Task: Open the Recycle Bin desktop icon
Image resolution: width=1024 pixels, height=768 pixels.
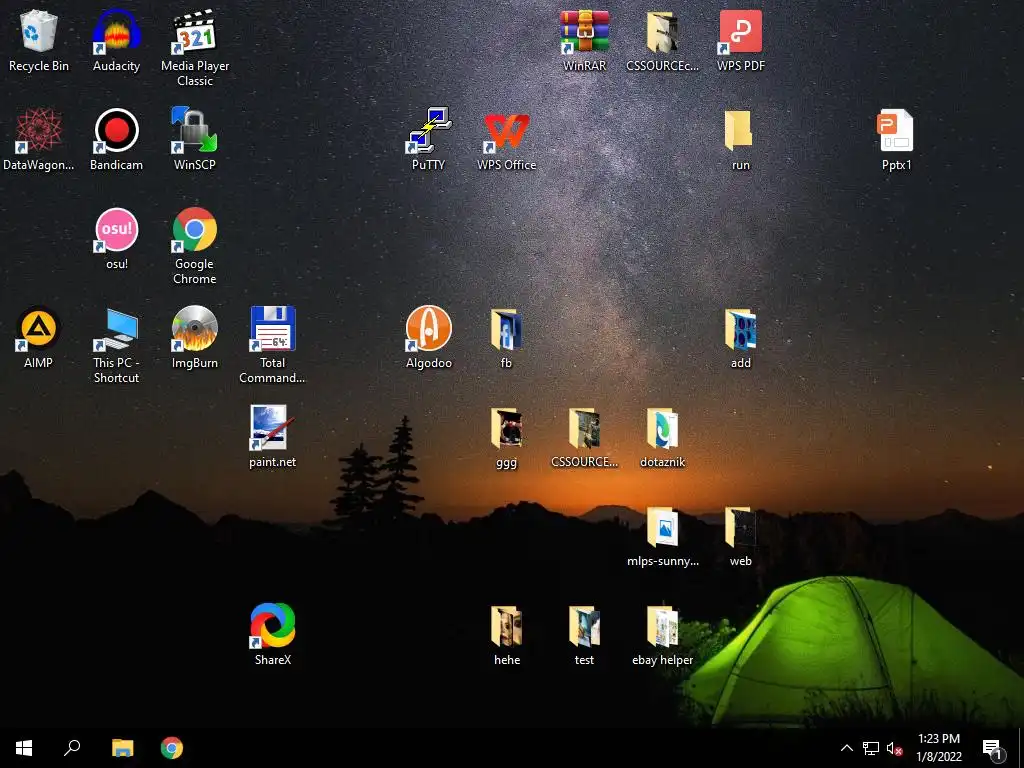Action: [39, 40]
